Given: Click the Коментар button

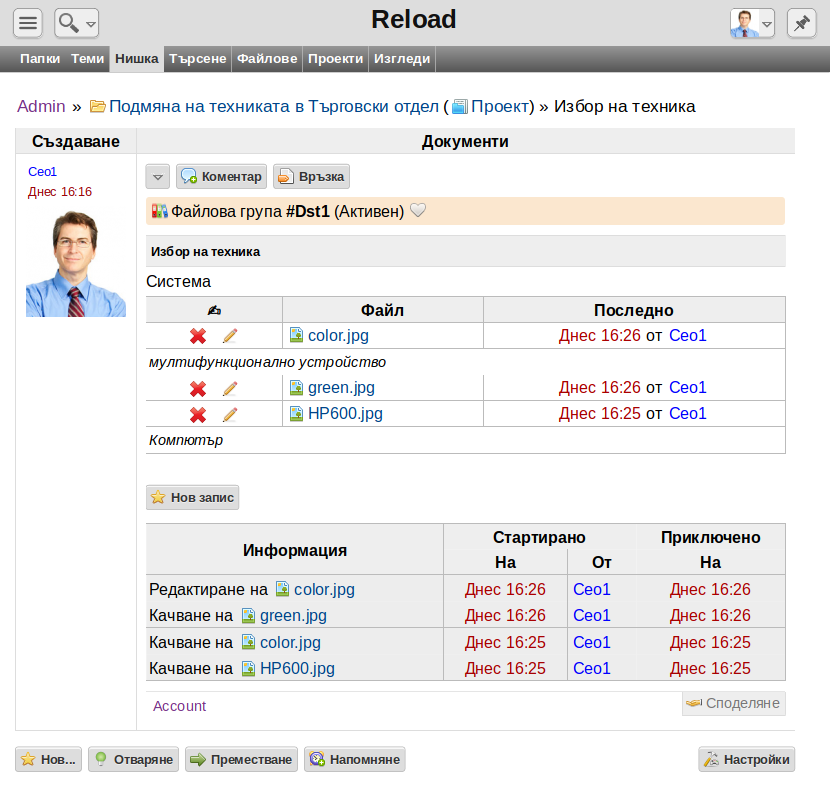Looking at the screenshot, I should click(221, 177).
